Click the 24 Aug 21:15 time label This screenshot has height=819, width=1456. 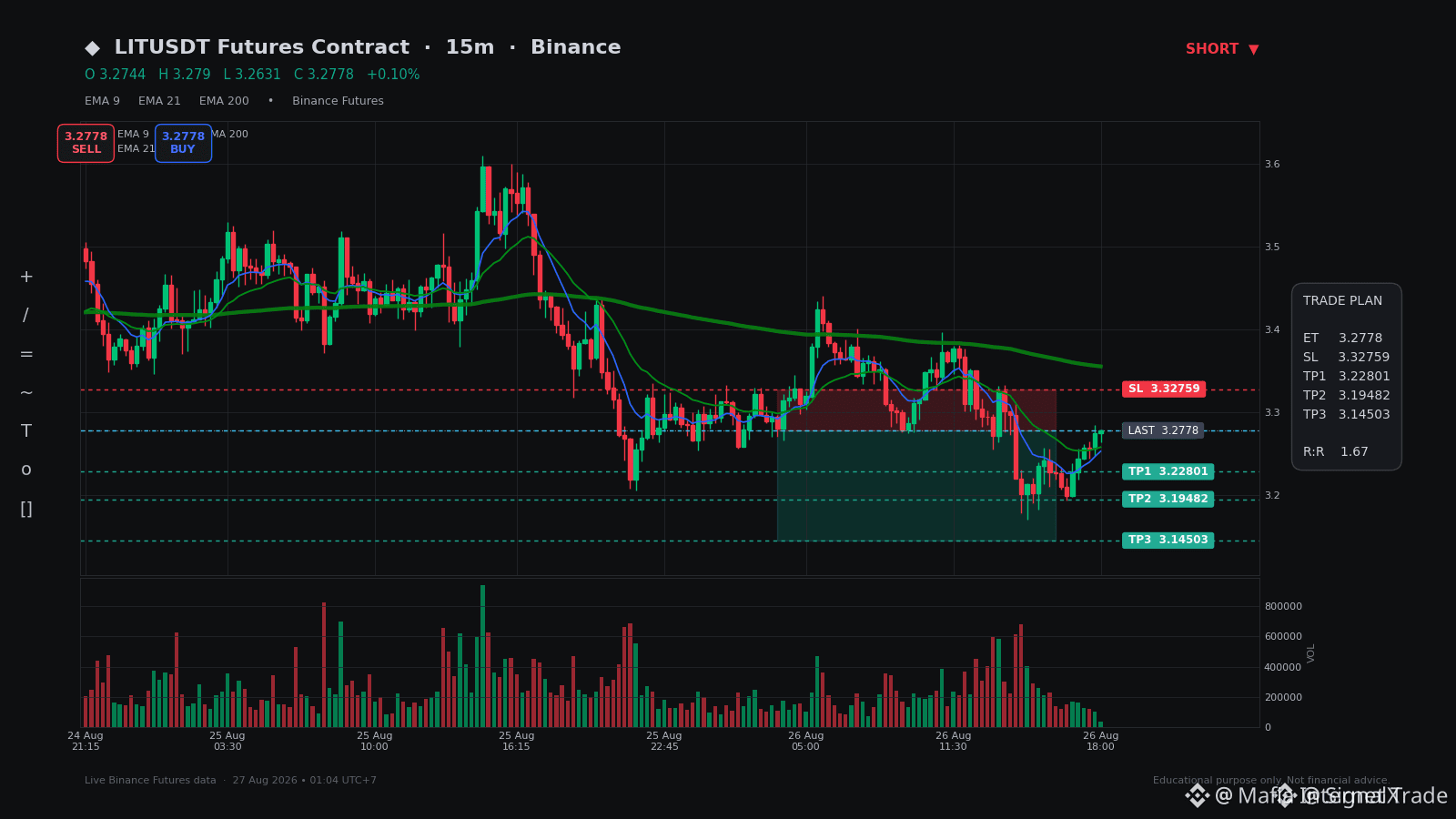pyautogui.click(x=86, y=742)
